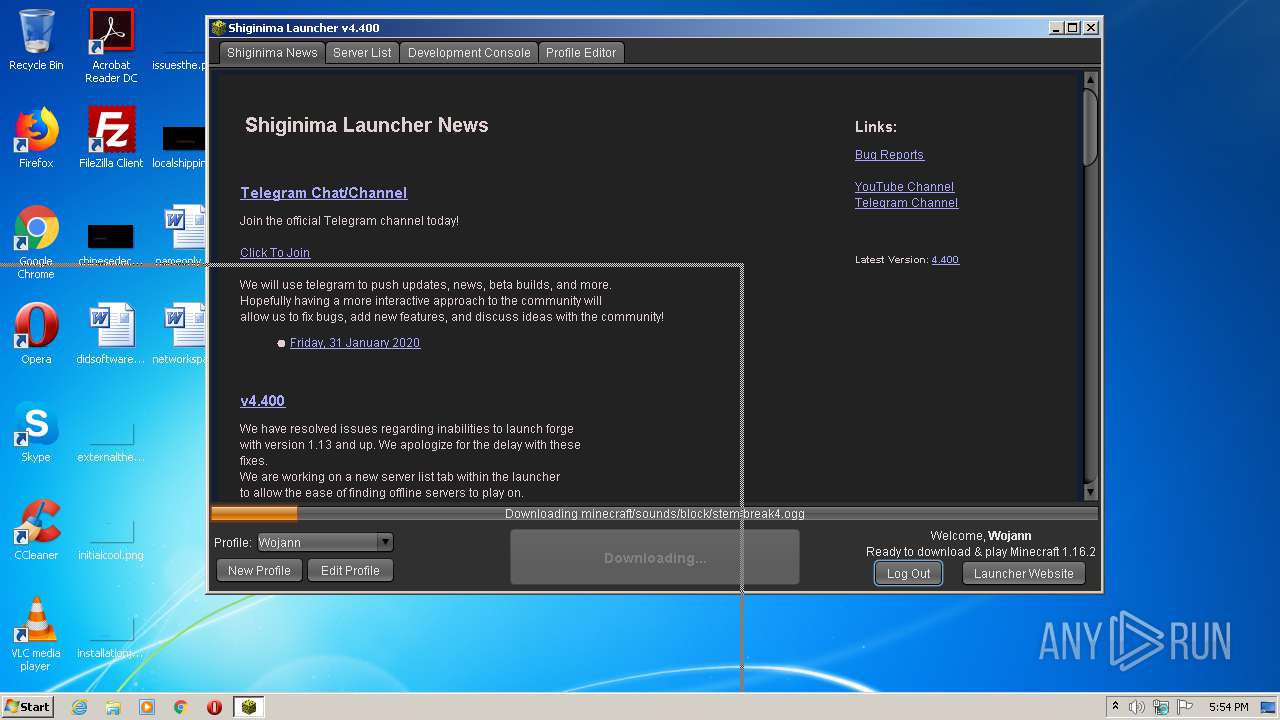The width and height of the screenshot is (1280, 720).
Task: Open Friday, 31 January 2020 link
Action: point(355,343)
